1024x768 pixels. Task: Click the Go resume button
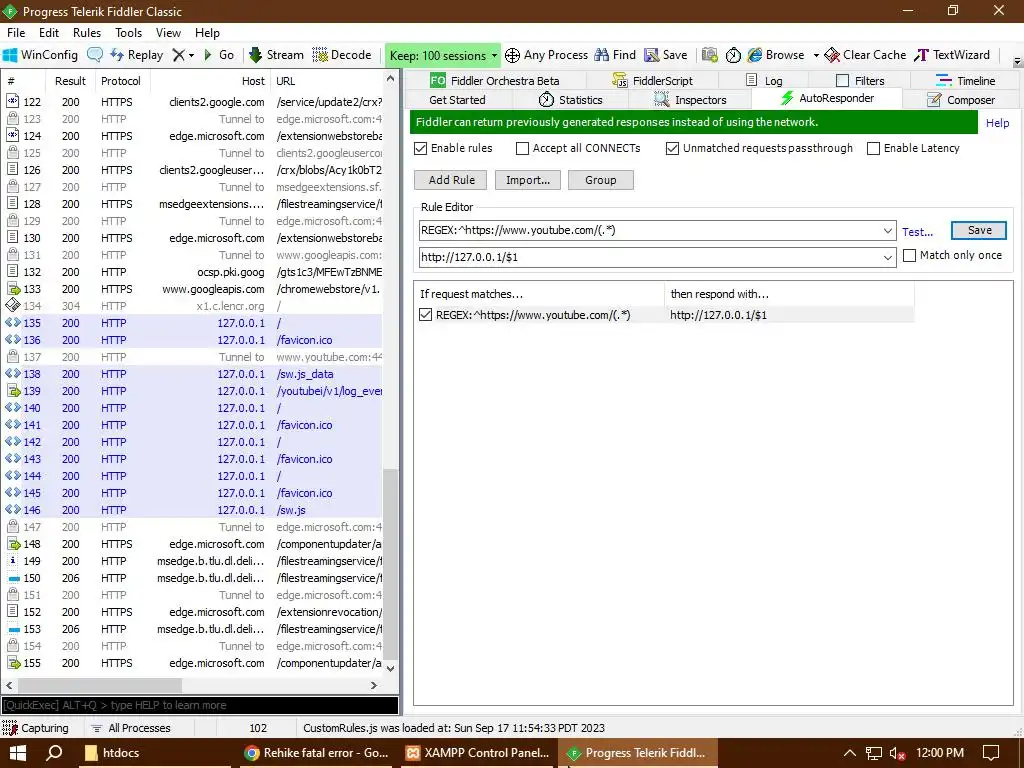(x=219, y=55)
